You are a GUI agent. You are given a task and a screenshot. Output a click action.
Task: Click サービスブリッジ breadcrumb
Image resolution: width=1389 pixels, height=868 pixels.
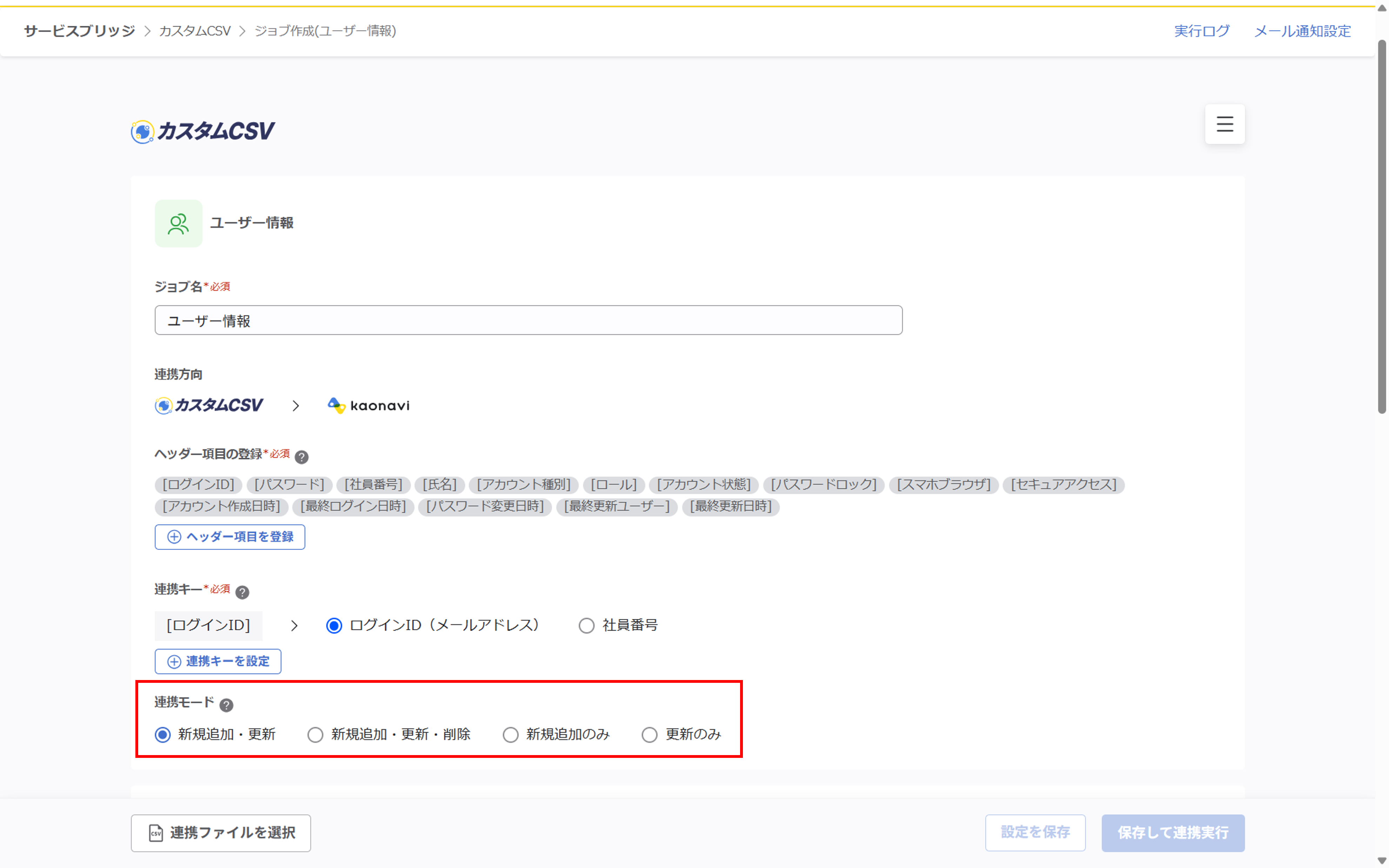point(80,31)
